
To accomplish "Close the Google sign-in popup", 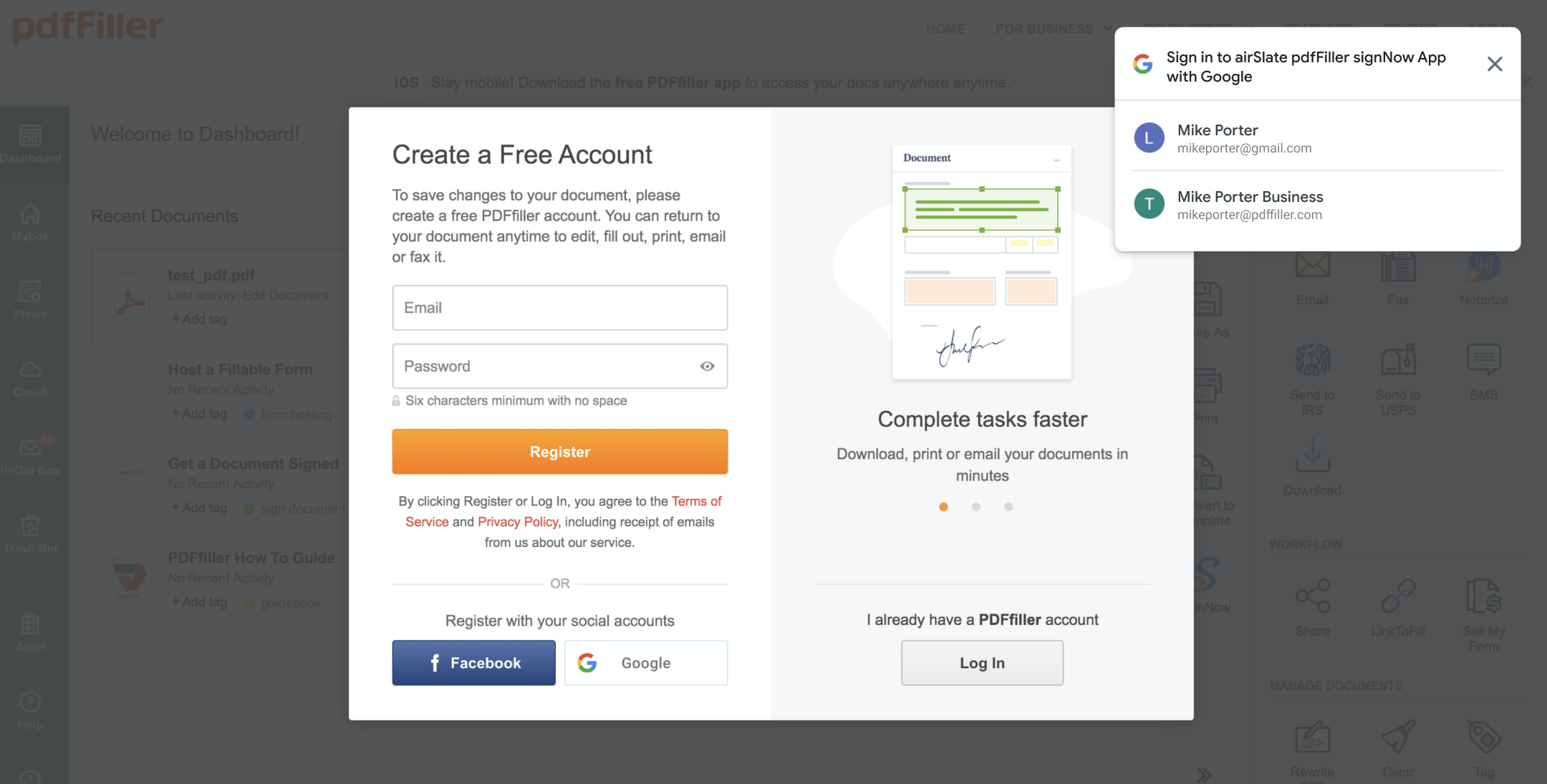I will click(x=1495, y=64).
